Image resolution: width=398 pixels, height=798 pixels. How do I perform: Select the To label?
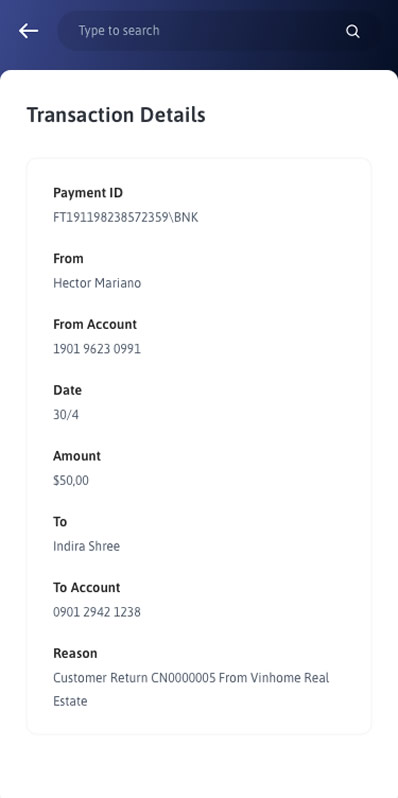(60, 522)
